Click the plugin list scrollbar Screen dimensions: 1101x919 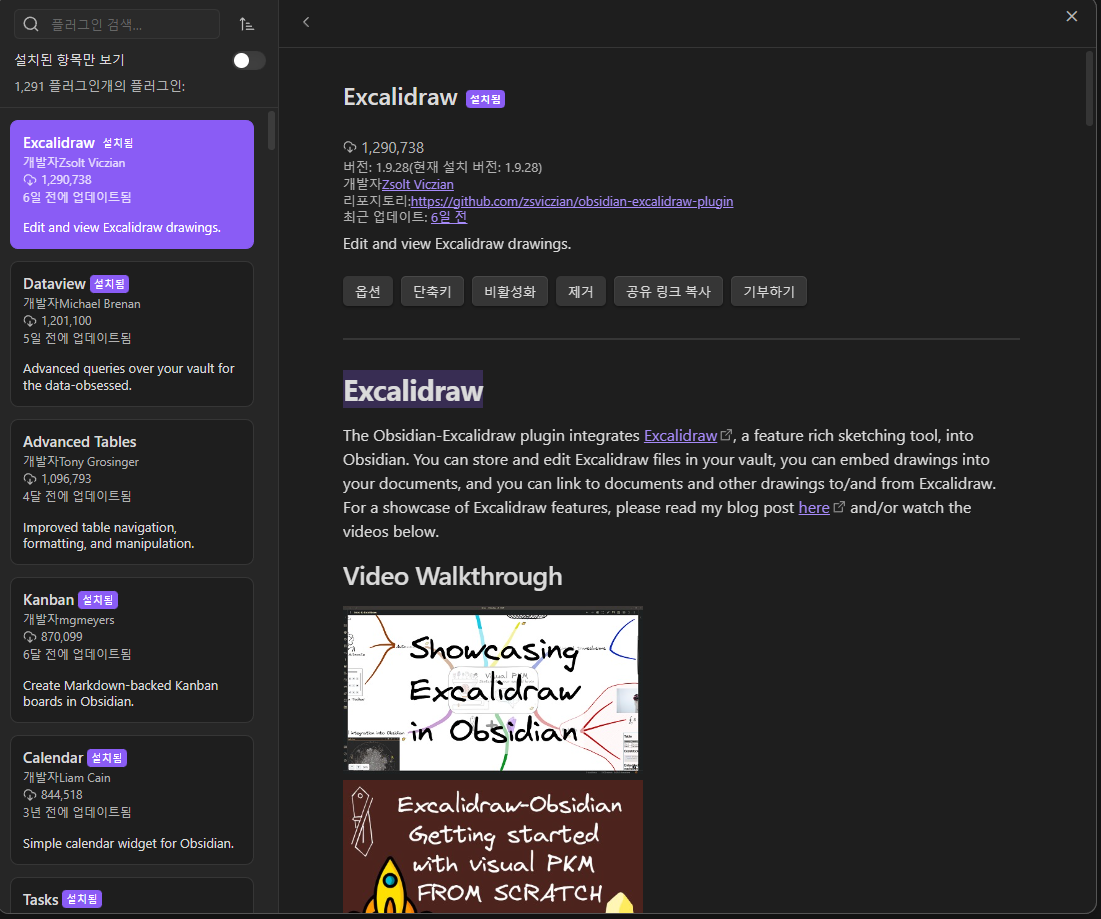pos(272,131)
